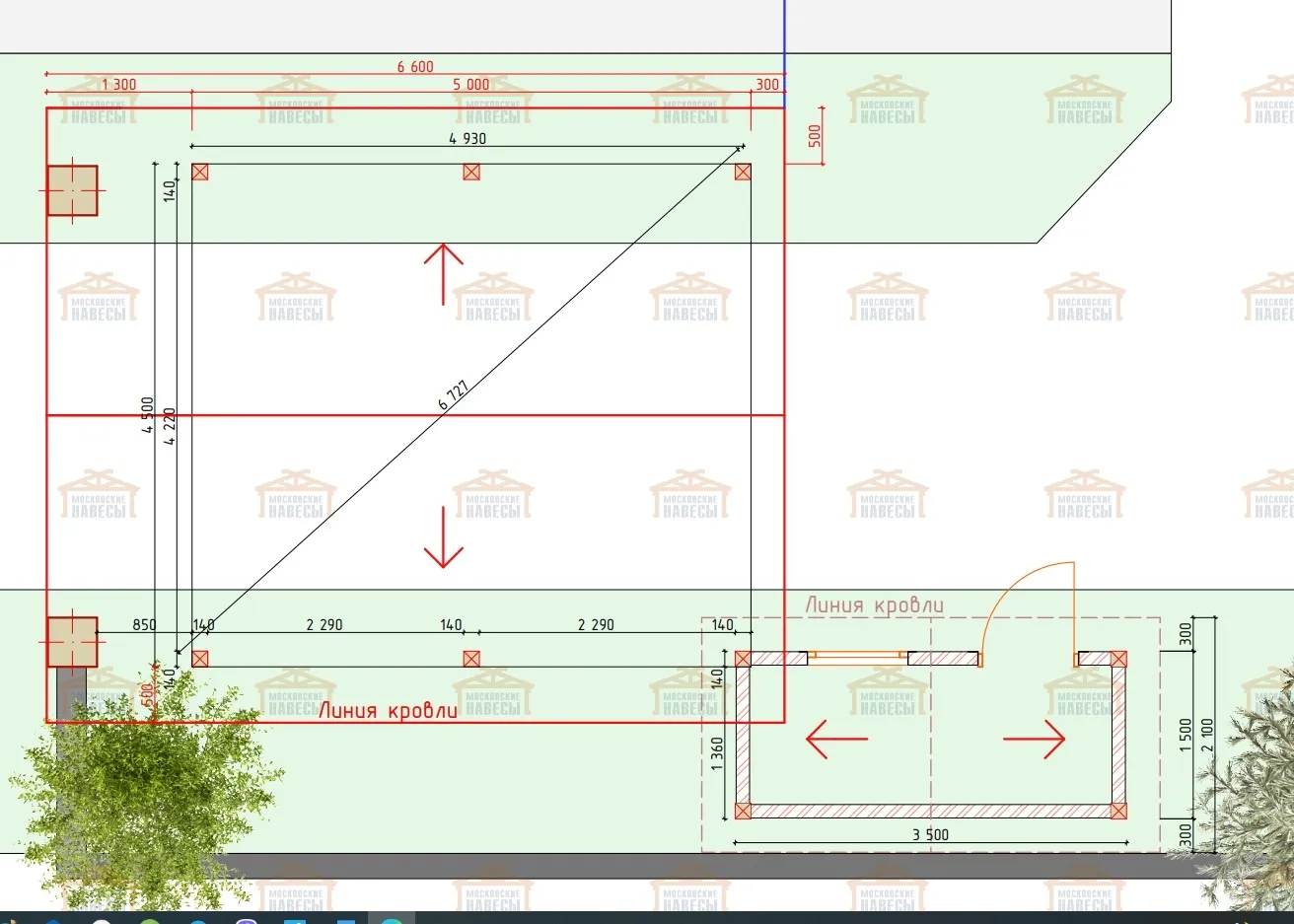This screenshot has height=924, width=1294.
Task: Select the vertical "2 100" total dimension
Action: [x=1207, y=734]
